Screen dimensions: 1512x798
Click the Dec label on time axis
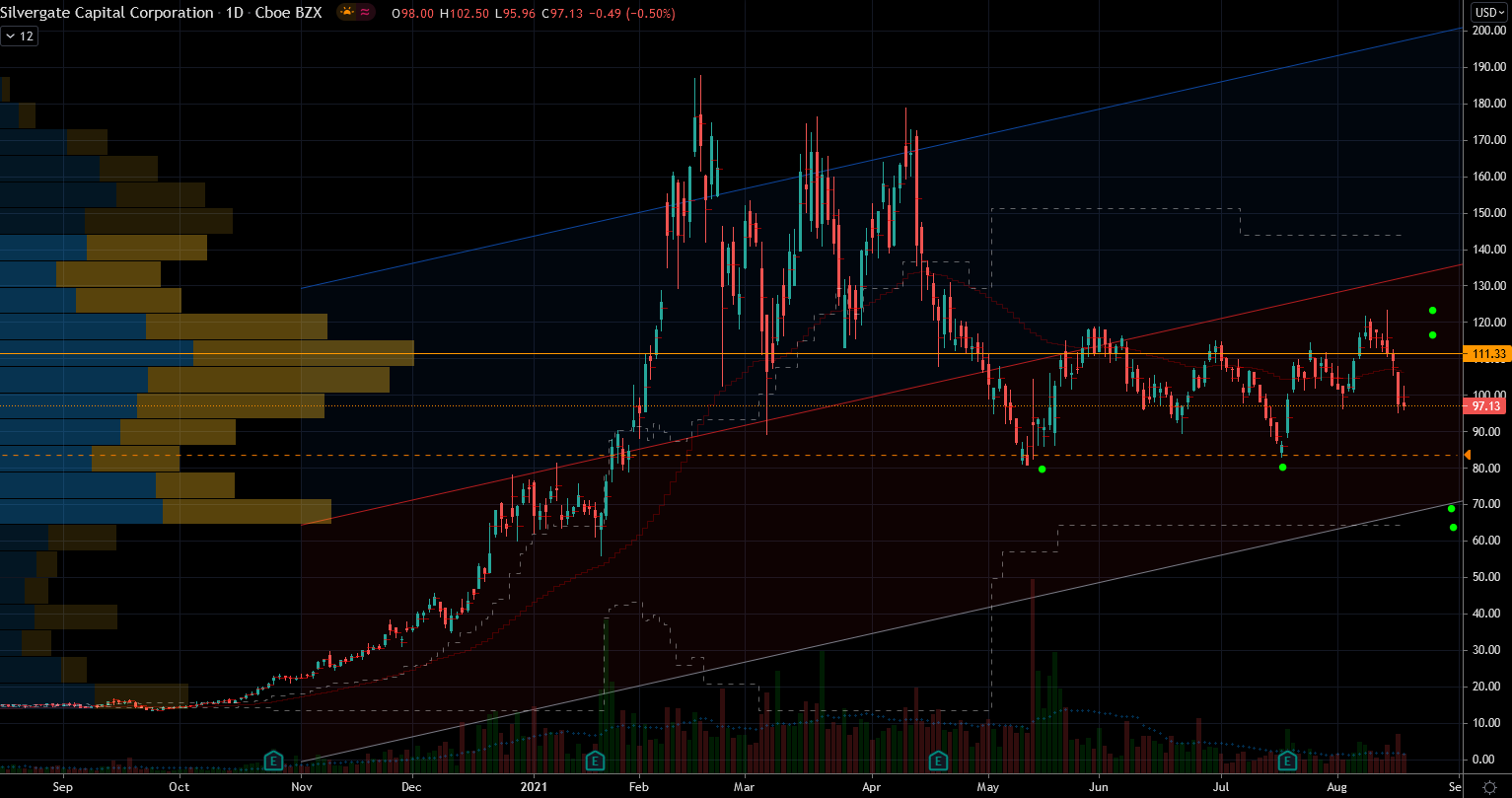click(x=412, y=788)
